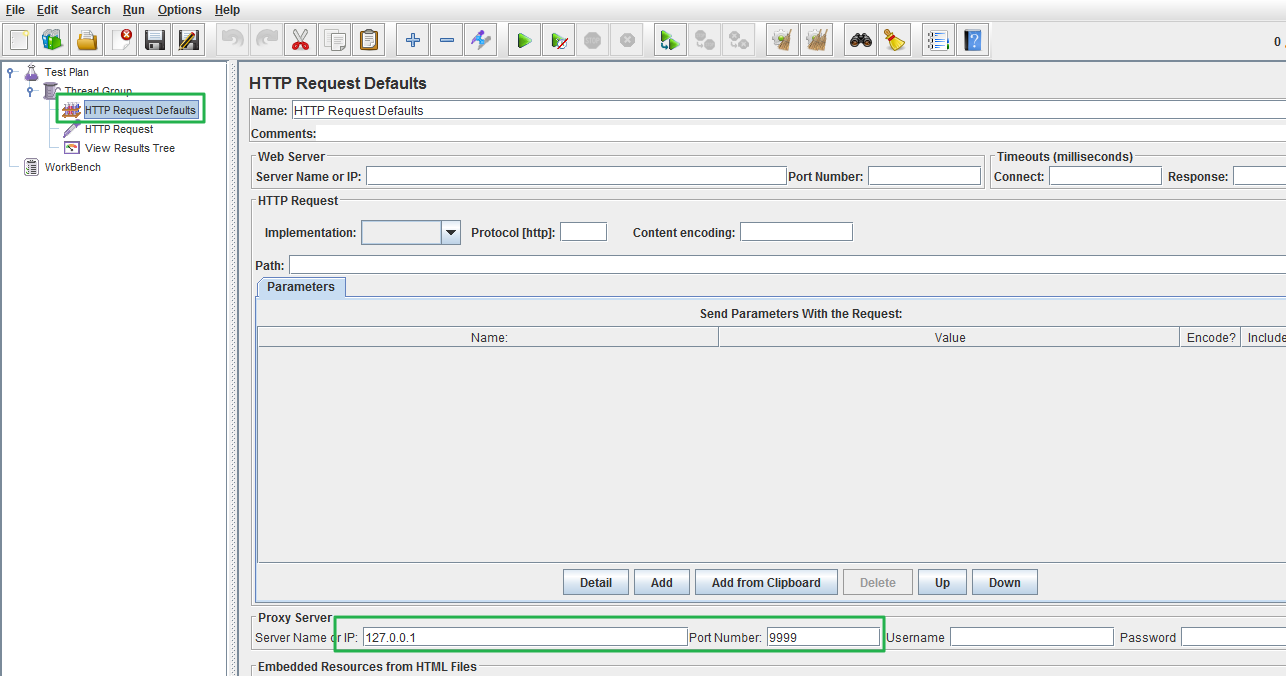Click the Detail button

coord(596,582)
